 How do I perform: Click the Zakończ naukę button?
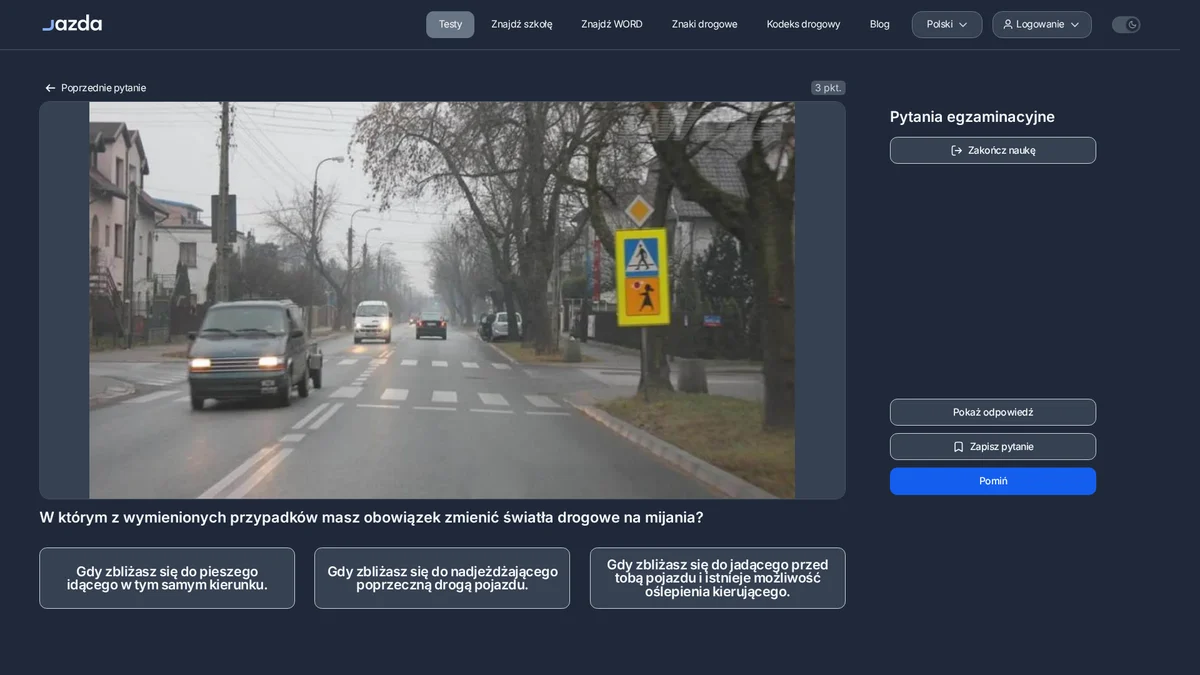993,150
